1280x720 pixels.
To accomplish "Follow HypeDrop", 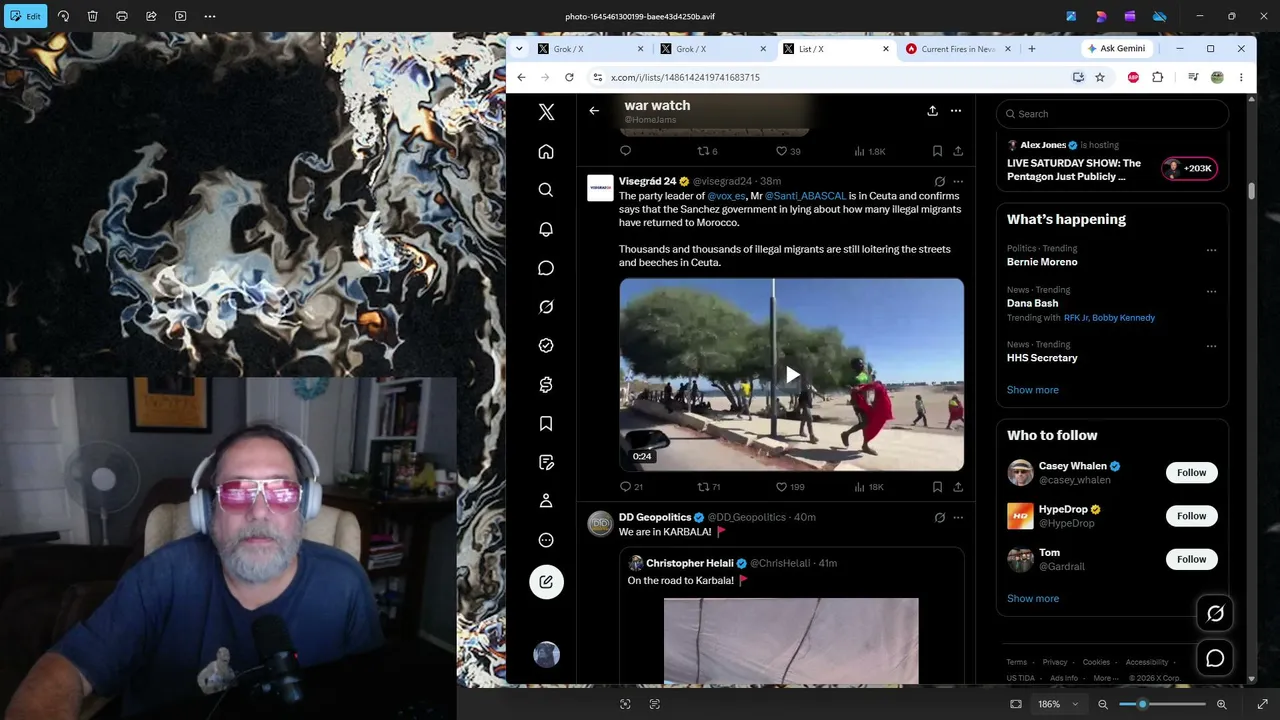I will coord(1191,516).
